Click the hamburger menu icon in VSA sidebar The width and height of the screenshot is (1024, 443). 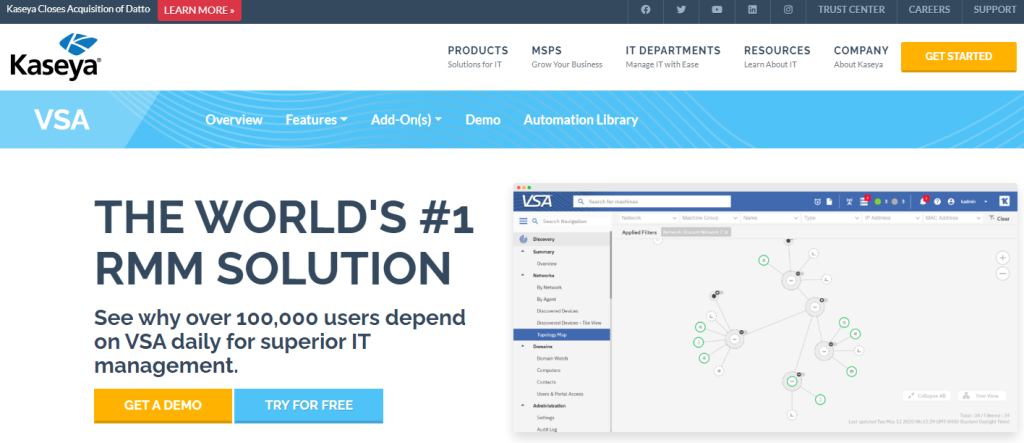[x=523, y=222]
